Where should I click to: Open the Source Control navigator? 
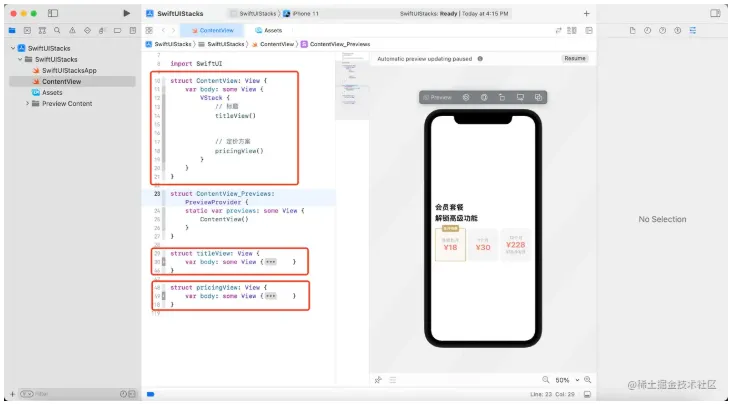(27, 31)
